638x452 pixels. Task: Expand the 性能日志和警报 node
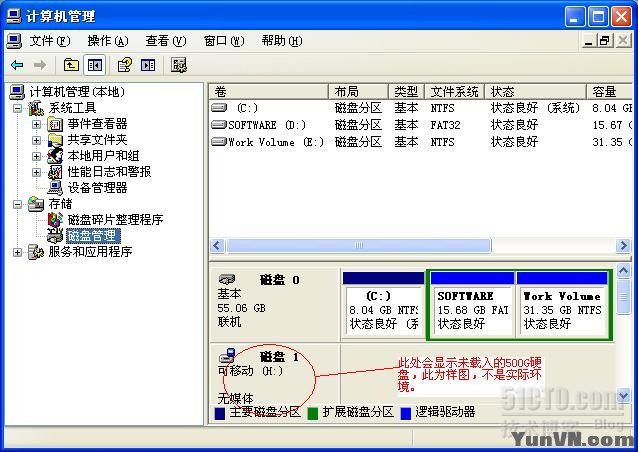point(36,172)
